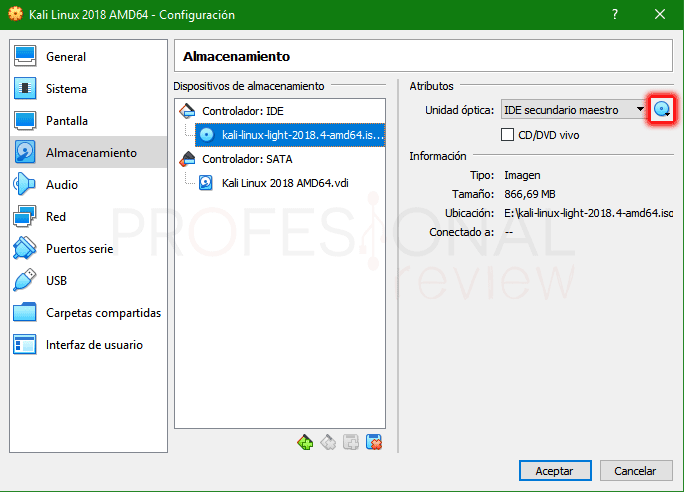Click the Información section label

[x=438, y=156]
